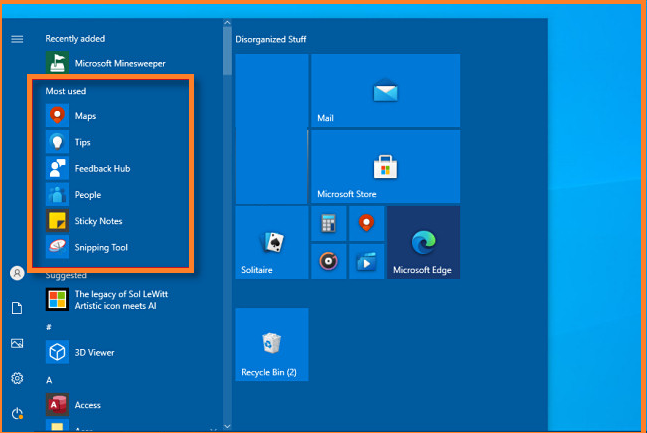647x433 pixels.
Task: Open the small Maps tile
Action: click(x=366, y=224)
